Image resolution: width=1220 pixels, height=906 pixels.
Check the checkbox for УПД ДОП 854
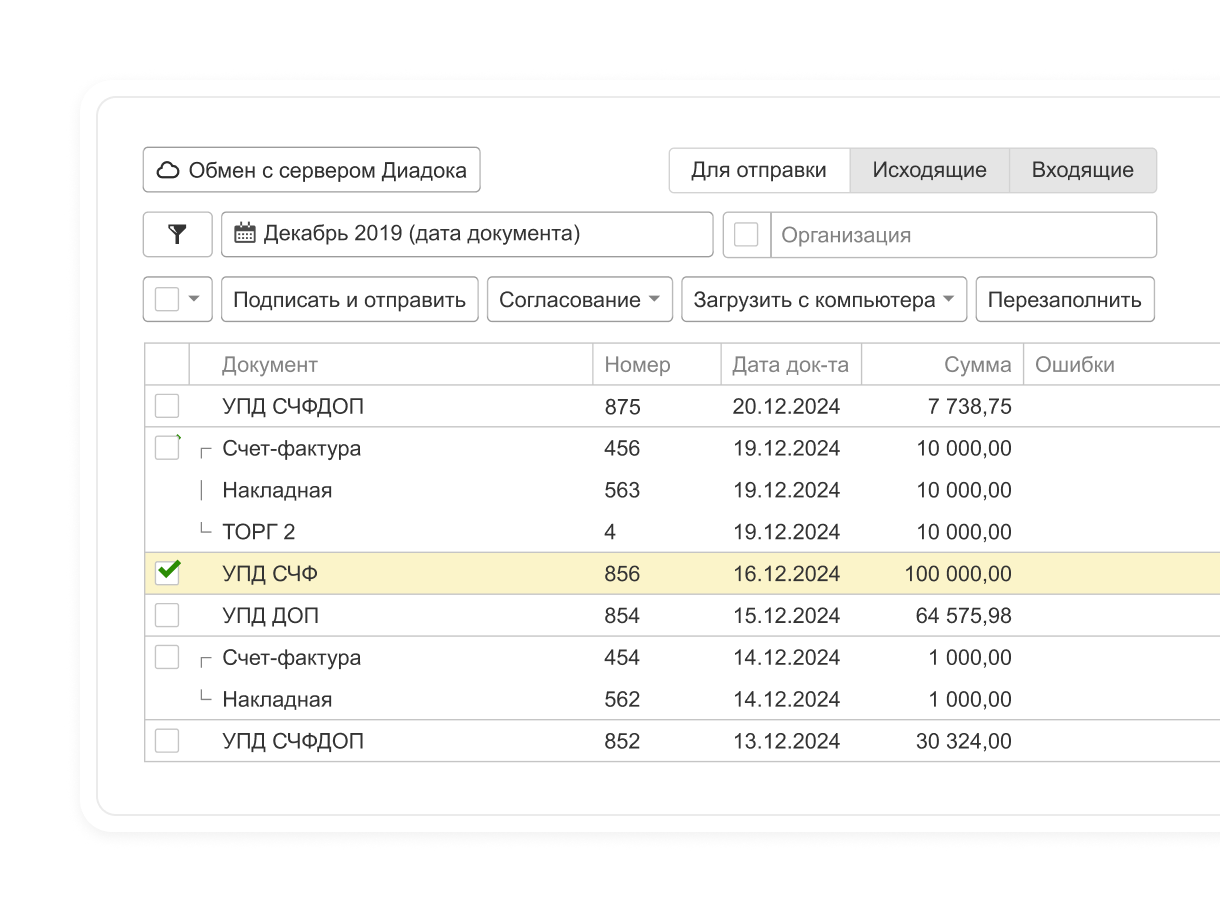[167, 615]
